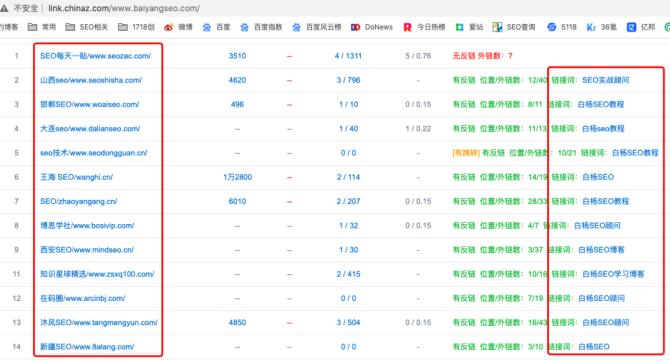The height and width of the screenshot is (363, 670).
Task: Open the 36氪 bookmark icon
Action: click(591, 27)
